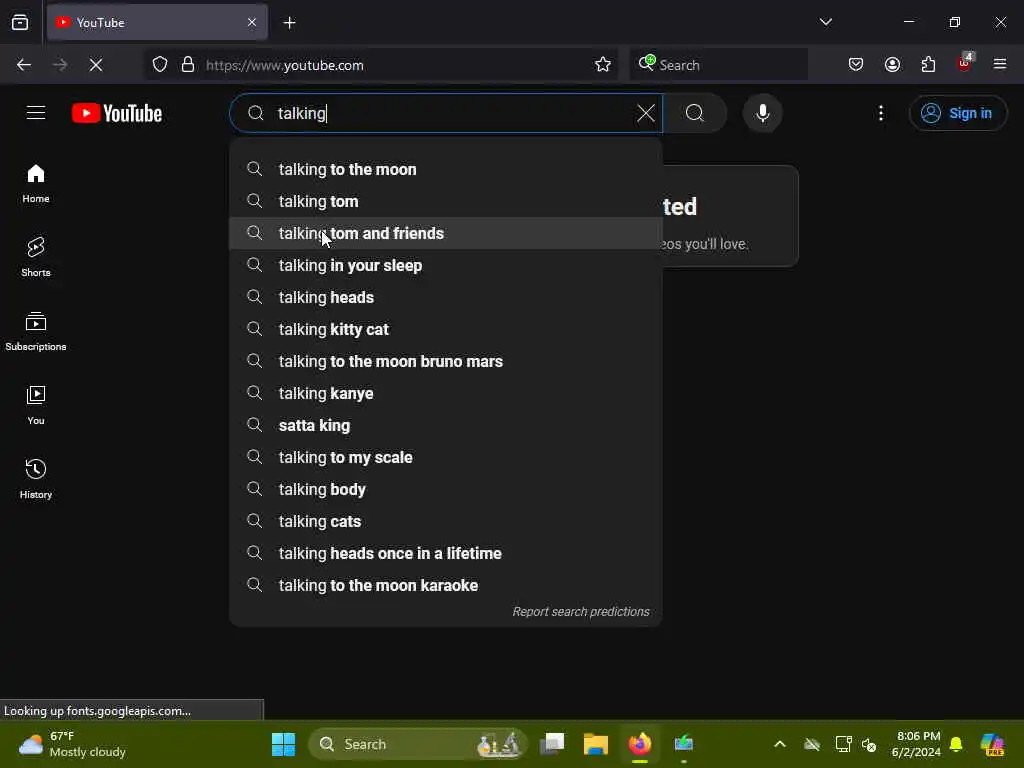The height and width of the screenshot is (768, 1024).
Task: Open YouTube settings three-dot menu
Action: [x=881, y=113]
